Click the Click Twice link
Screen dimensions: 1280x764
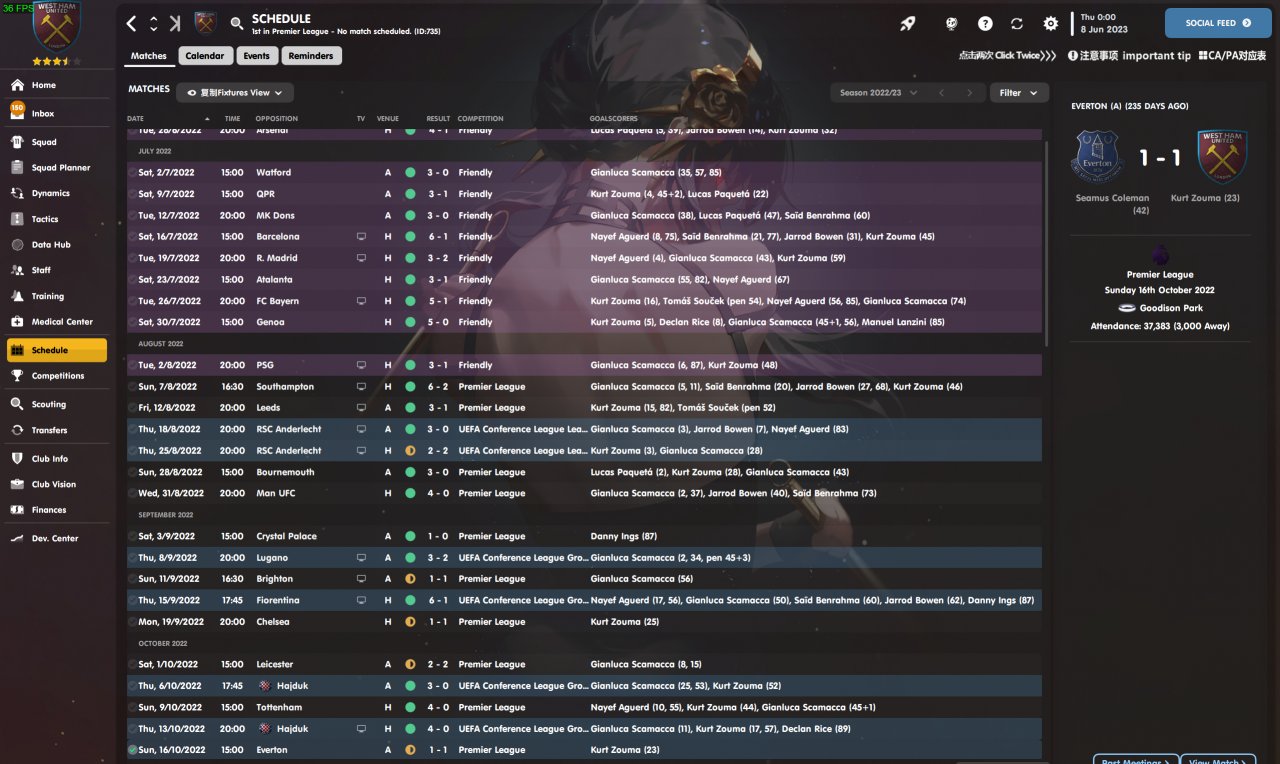(1007, 56)
